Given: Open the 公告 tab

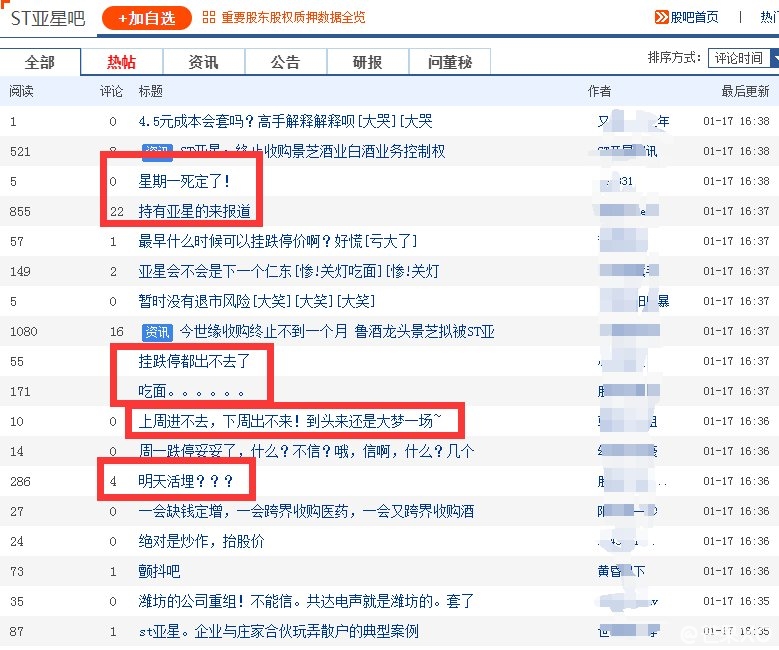Looking at the screenshot, I should point(286,62).
